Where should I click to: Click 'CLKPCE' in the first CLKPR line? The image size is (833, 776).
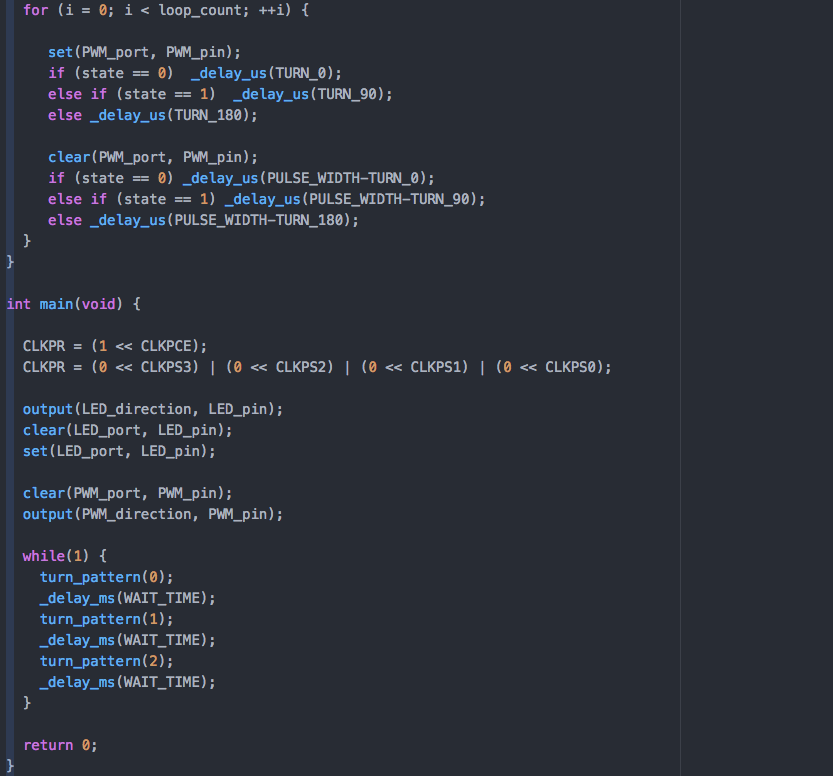click(166, 346)
